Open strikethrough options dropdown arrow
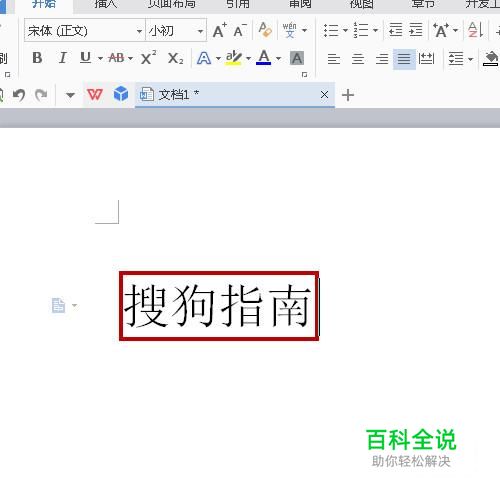The height and width of the screenshot is (500, 500). click(130, 59)
